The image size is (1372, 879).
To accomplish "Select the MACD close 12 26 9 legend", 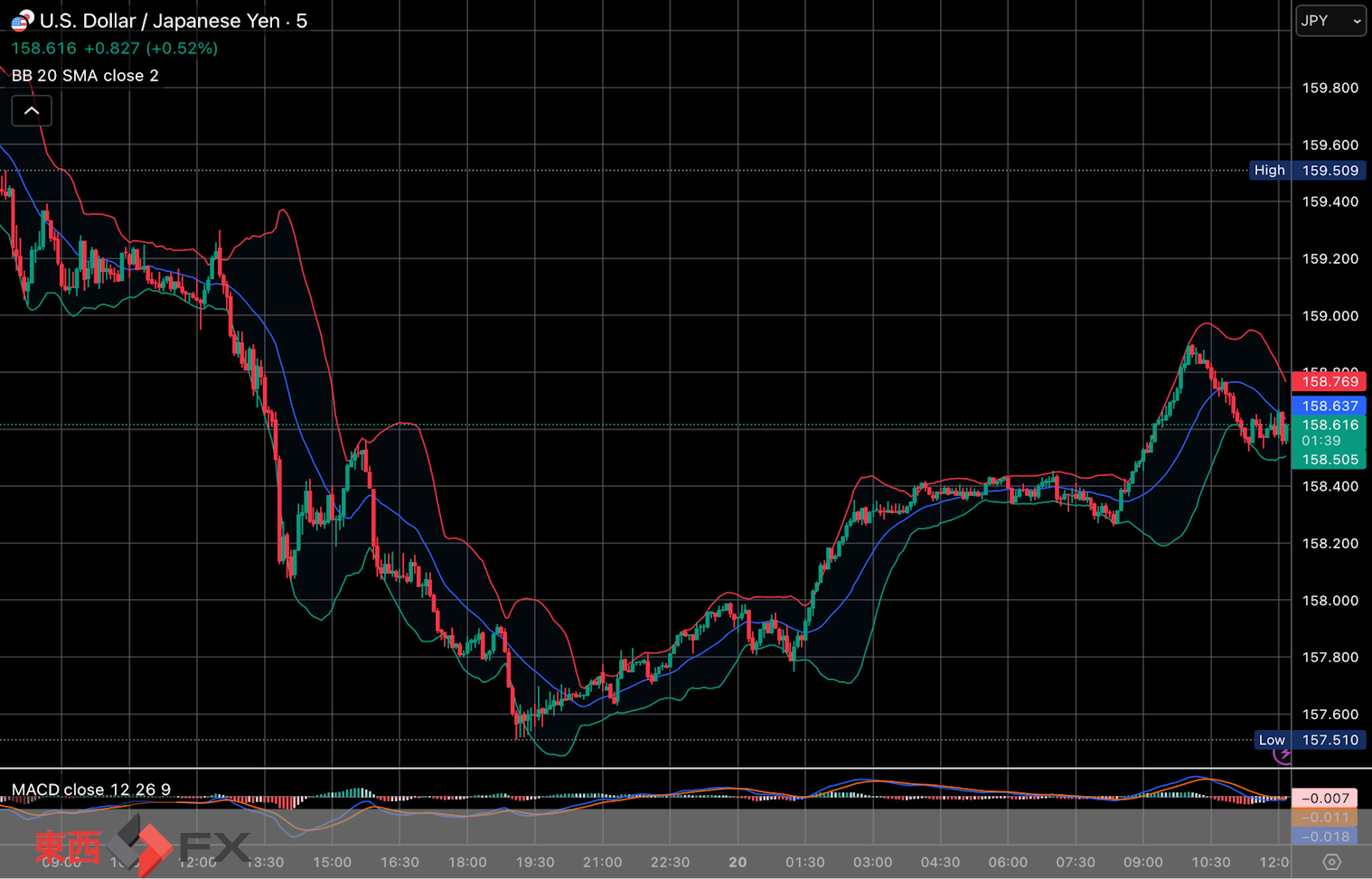I will pos(91,790).
